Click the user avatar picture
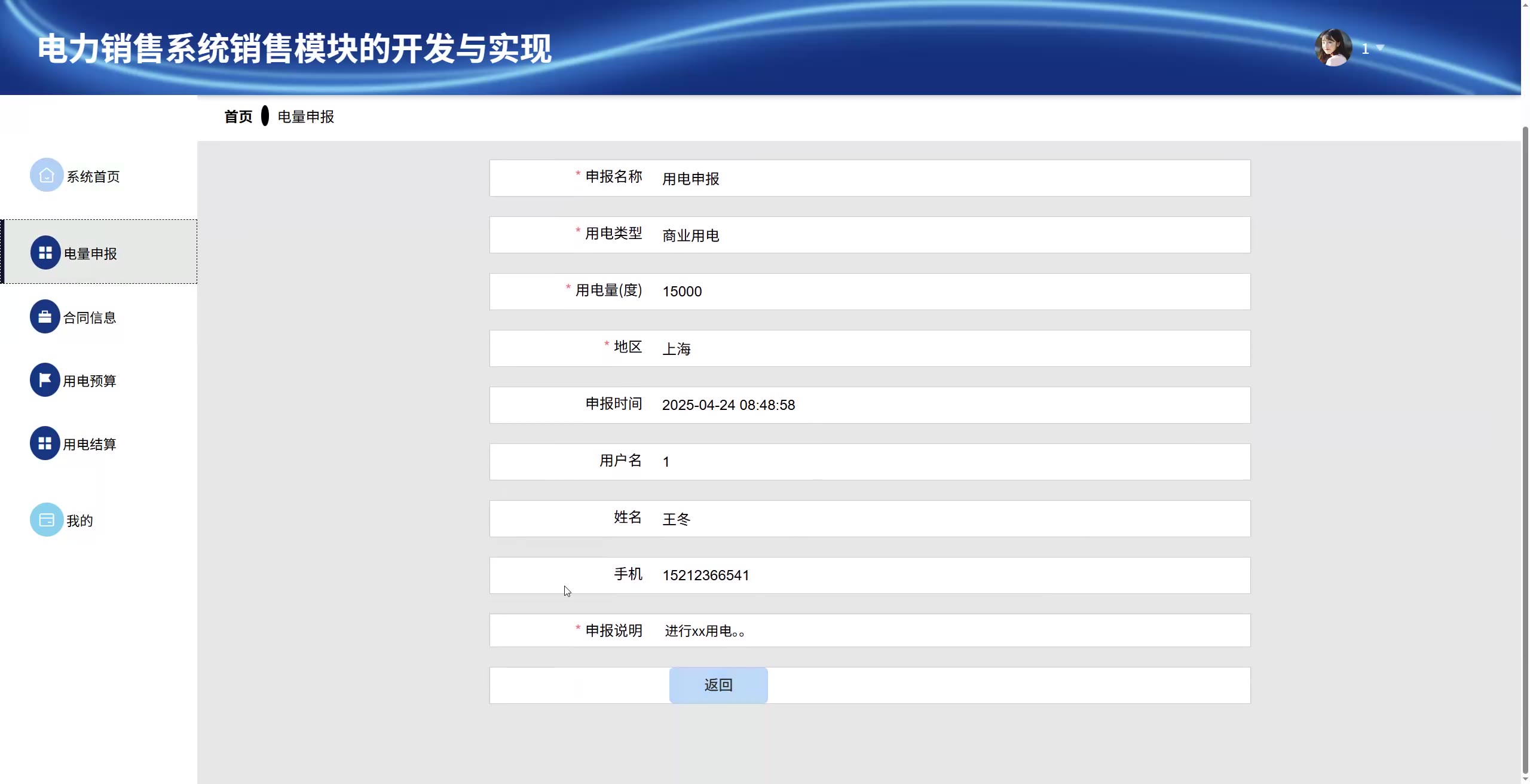The width and height of the screenshot is (1530, 784). tap(1333, 48)
